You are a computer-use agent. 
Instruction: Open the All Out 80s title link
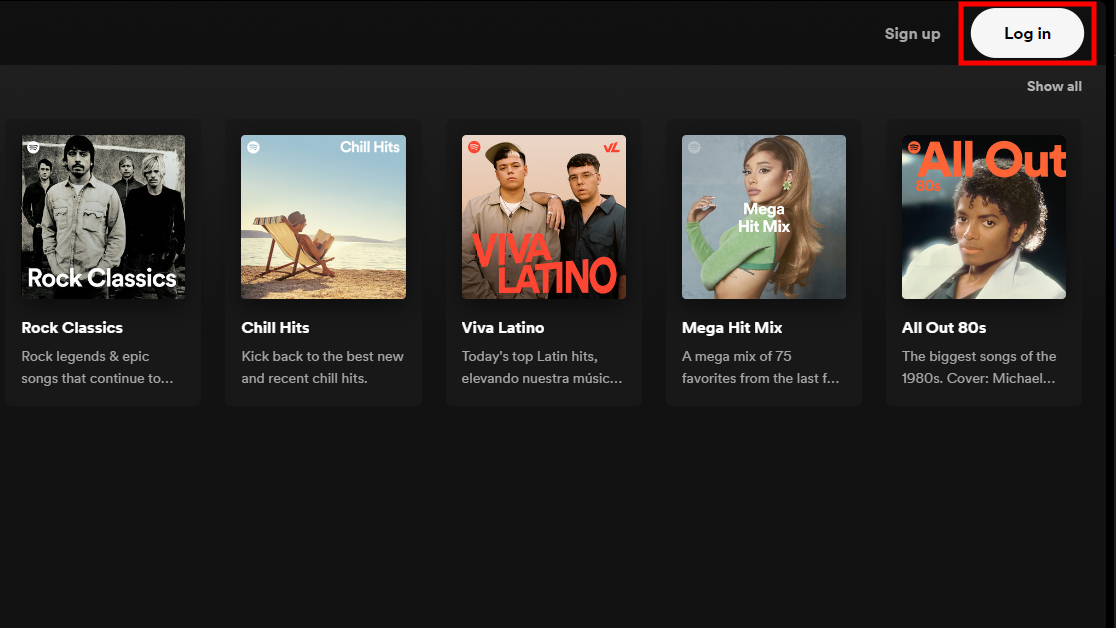(944, 328)
